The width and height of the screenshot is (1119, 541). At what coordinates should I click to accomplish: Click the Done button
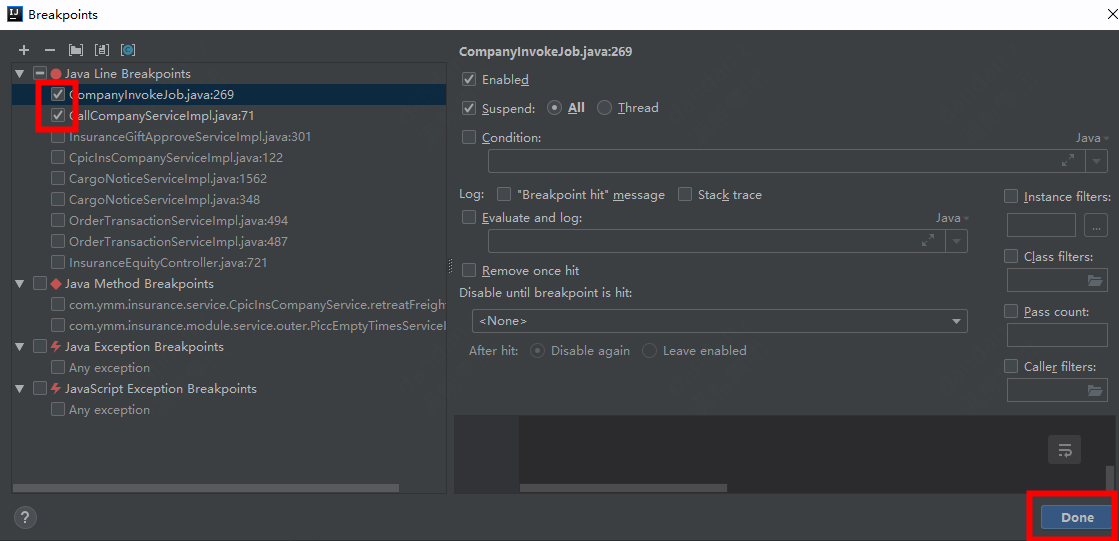coord(1077,517)
